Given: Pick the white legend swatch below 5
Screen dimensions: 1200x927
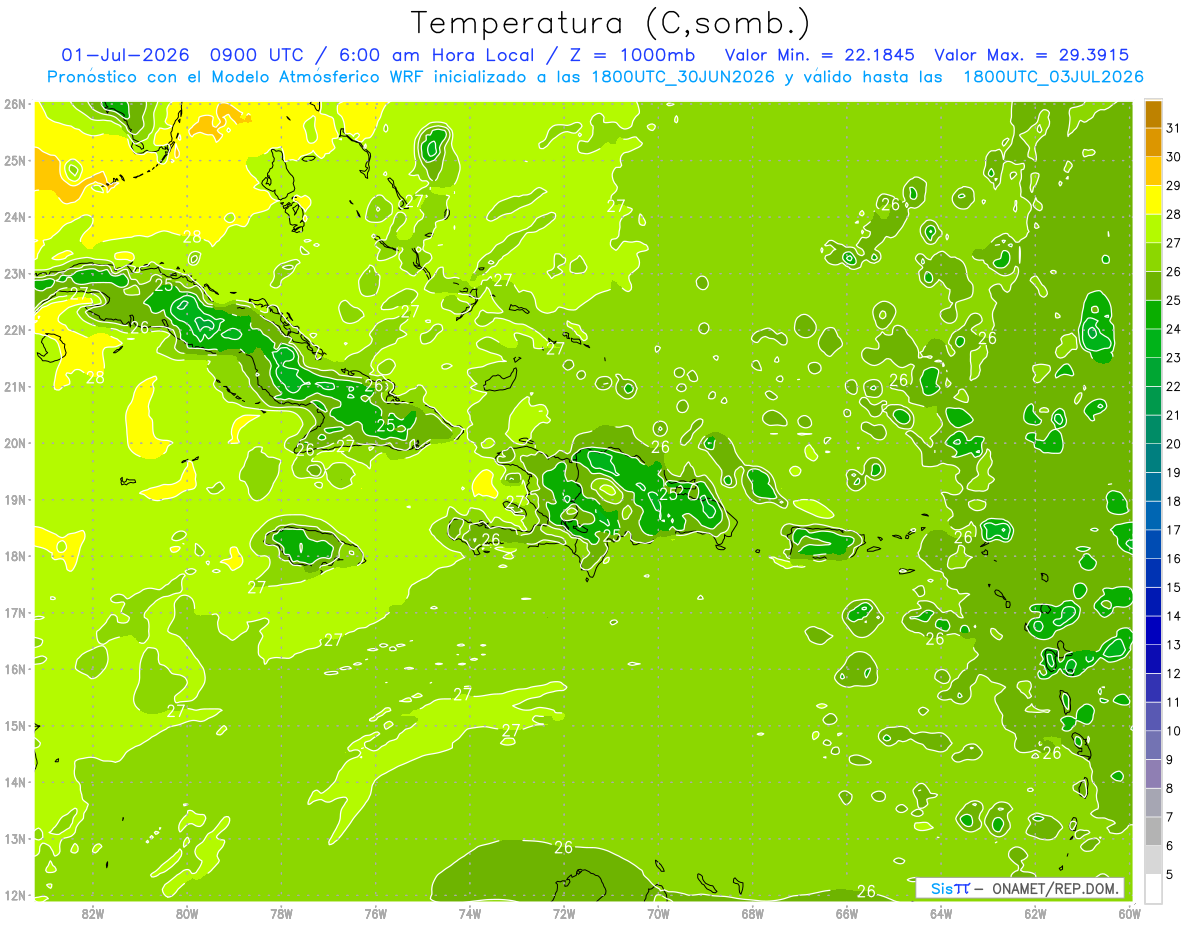Looking at the screenshot, I should tap(1153, 888).
